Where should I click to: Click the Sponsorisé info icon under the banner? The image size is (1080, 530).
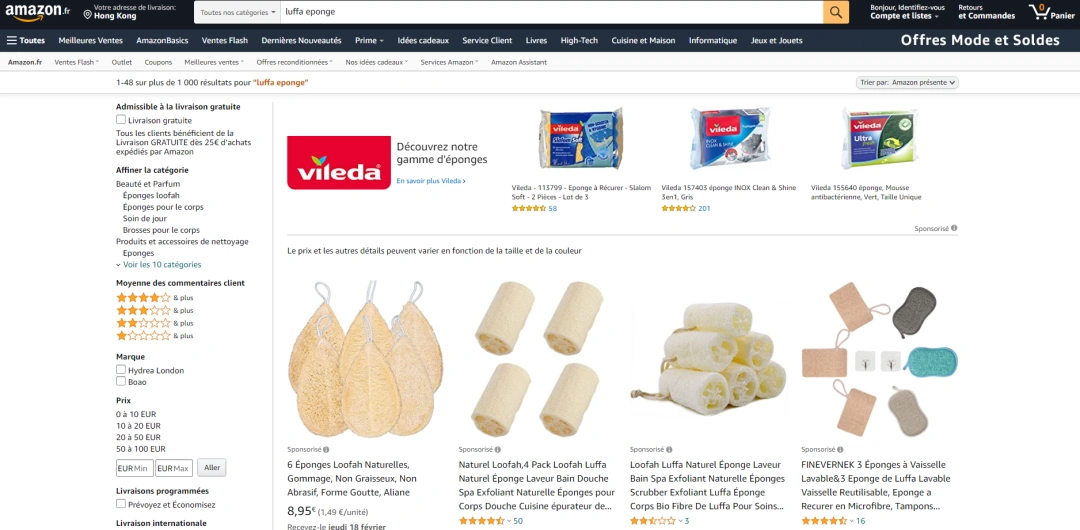tap(954, 228)
